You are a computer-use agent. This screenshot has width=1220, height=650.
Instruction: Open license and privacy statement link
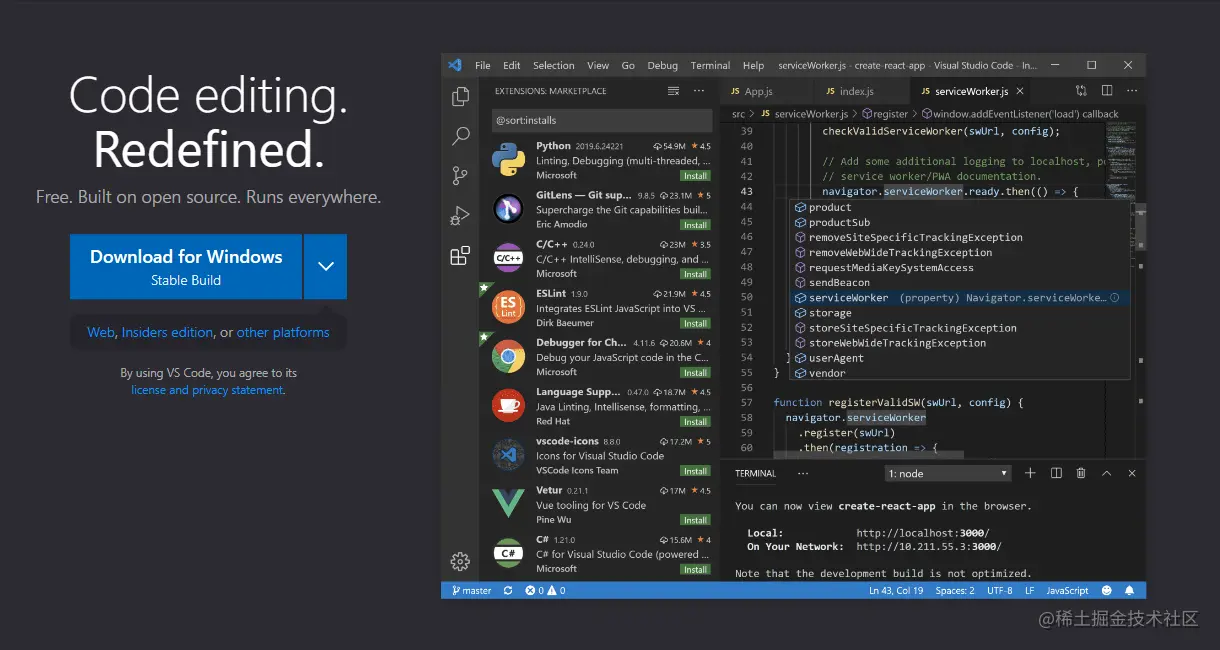207,390
